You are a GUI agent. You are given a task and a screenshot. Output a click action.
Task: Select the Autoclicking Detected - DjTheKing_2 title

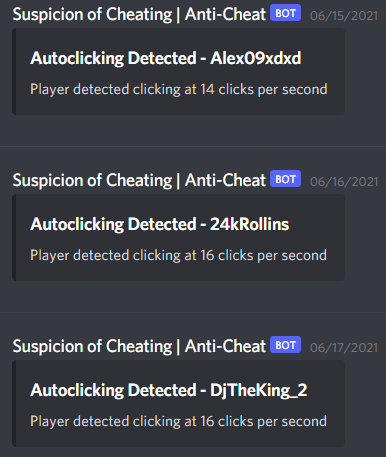point(169,390)
